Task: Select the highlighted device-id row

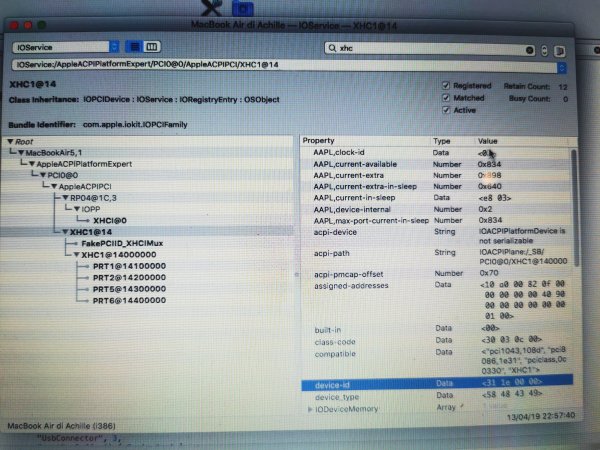Action: click(437, 383)
